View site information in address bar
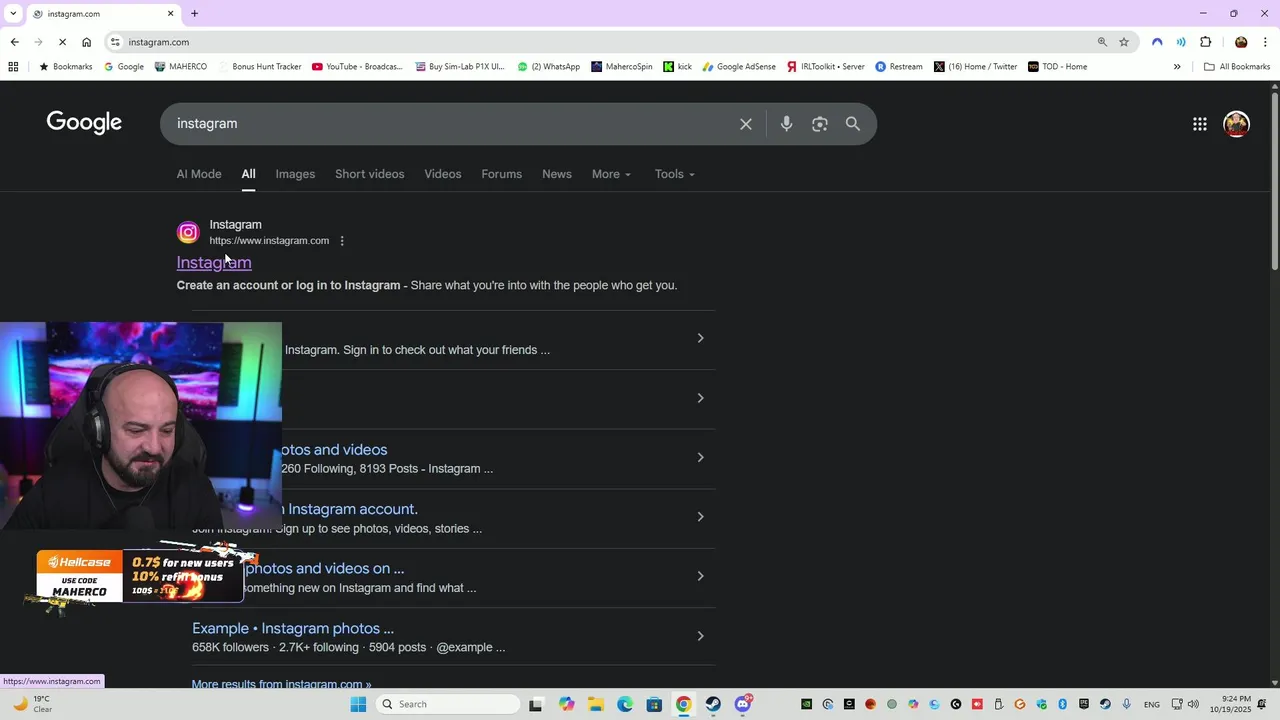The width and height of the screenshot is (1280, 720). click(x=116, y=42)
